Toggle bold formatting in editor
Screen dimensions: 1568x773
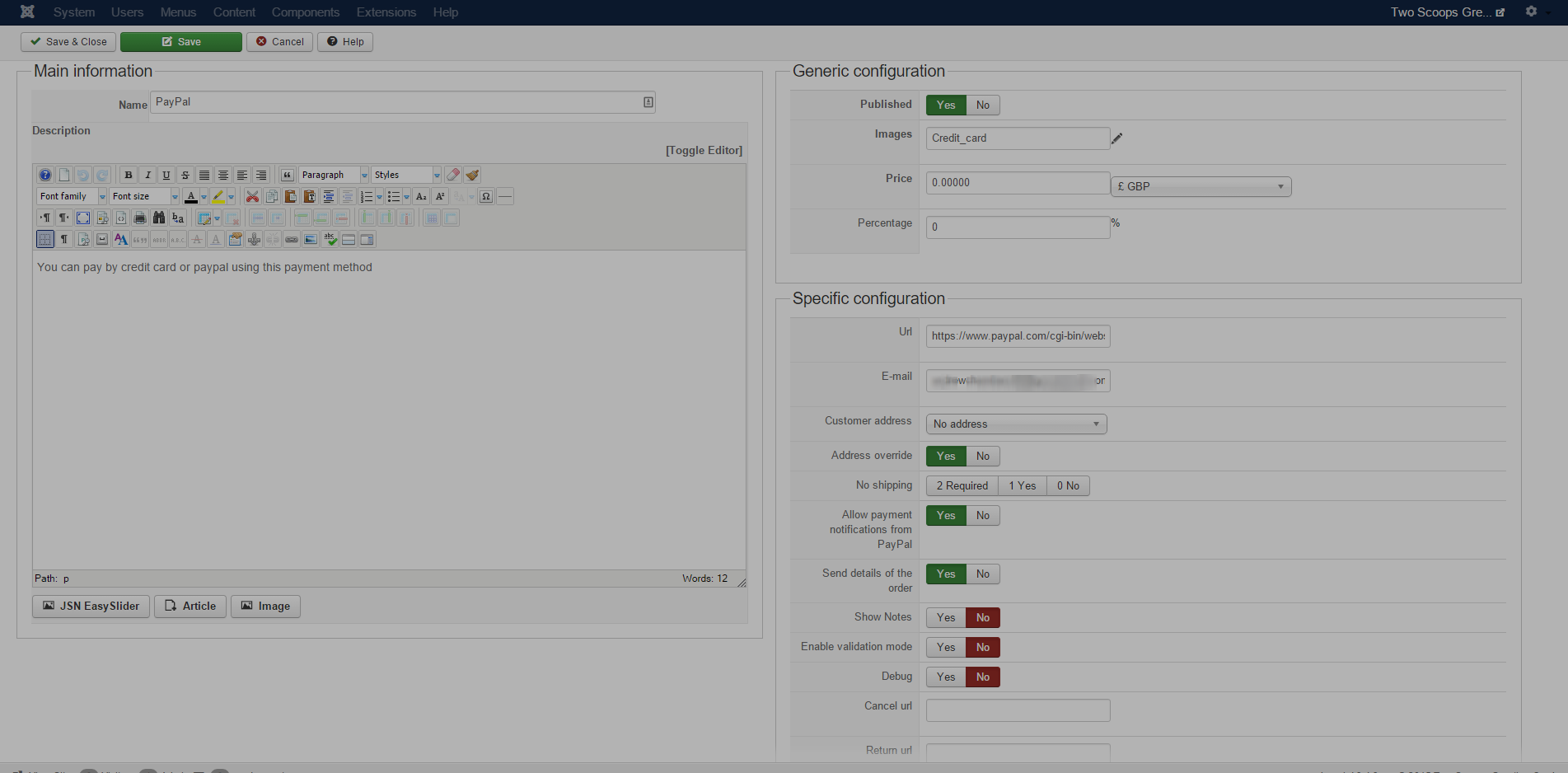(128, 175)
